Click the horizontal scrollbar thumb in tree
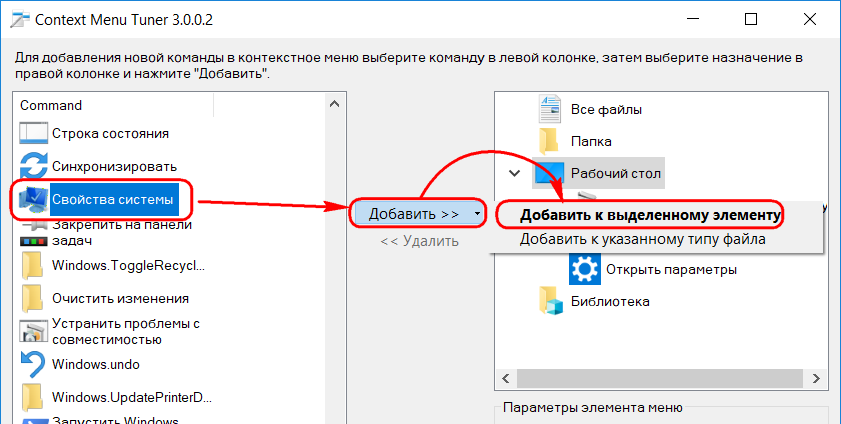This screenshot has height=424, width=841. [660, 378]
